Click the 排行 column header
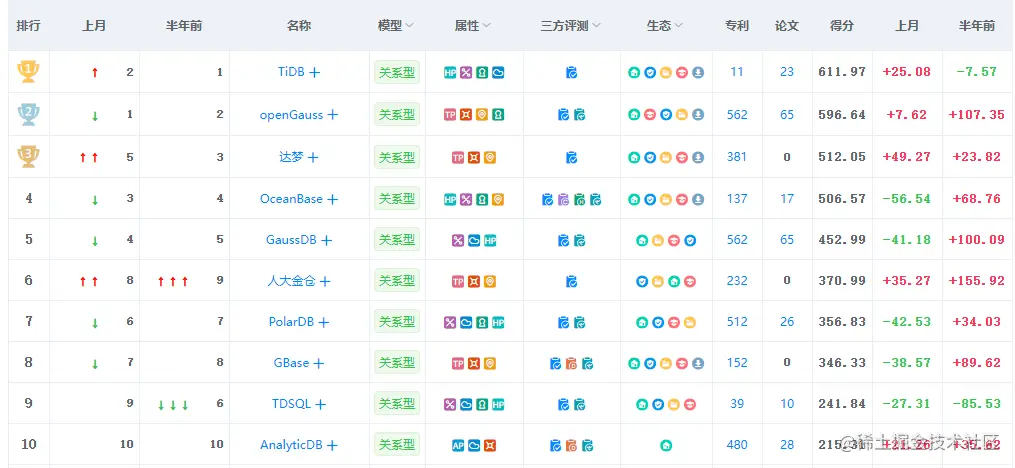The image size is (1015, 468). (28, 26)
